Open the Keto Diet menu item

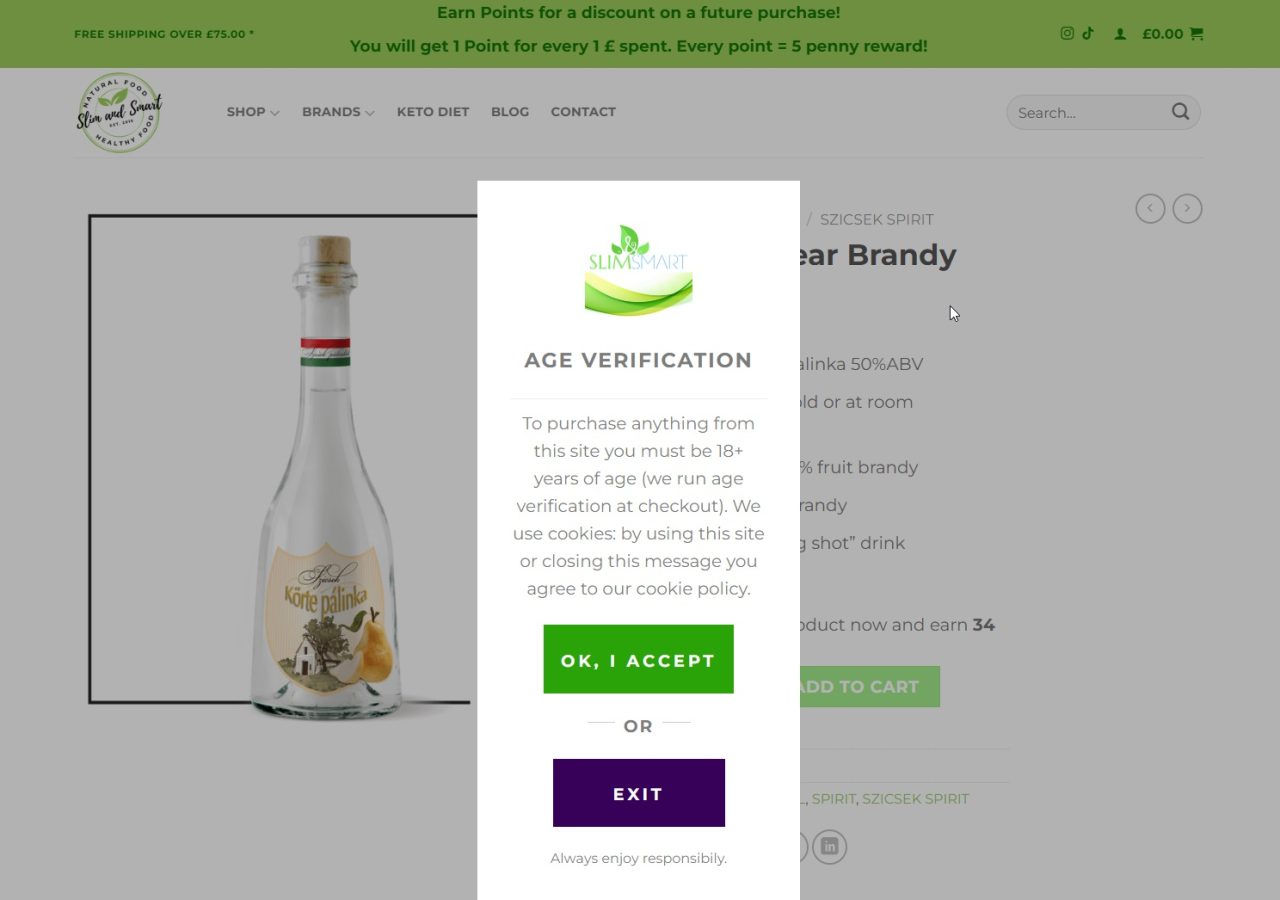click(x=432, y=112)
